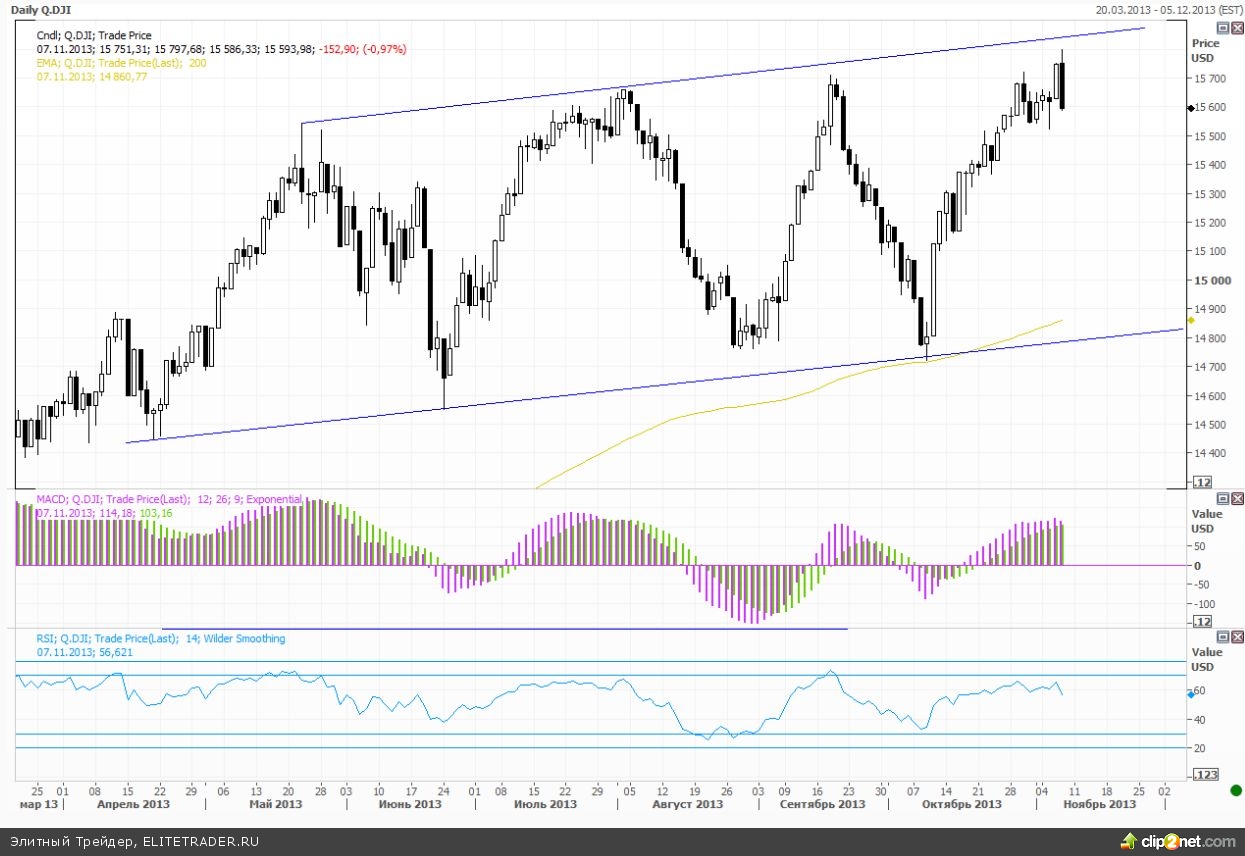Viewport: 1245px width, 856px height.
Task: Close the RSI indicator pane
Action: pos(1237,637)
